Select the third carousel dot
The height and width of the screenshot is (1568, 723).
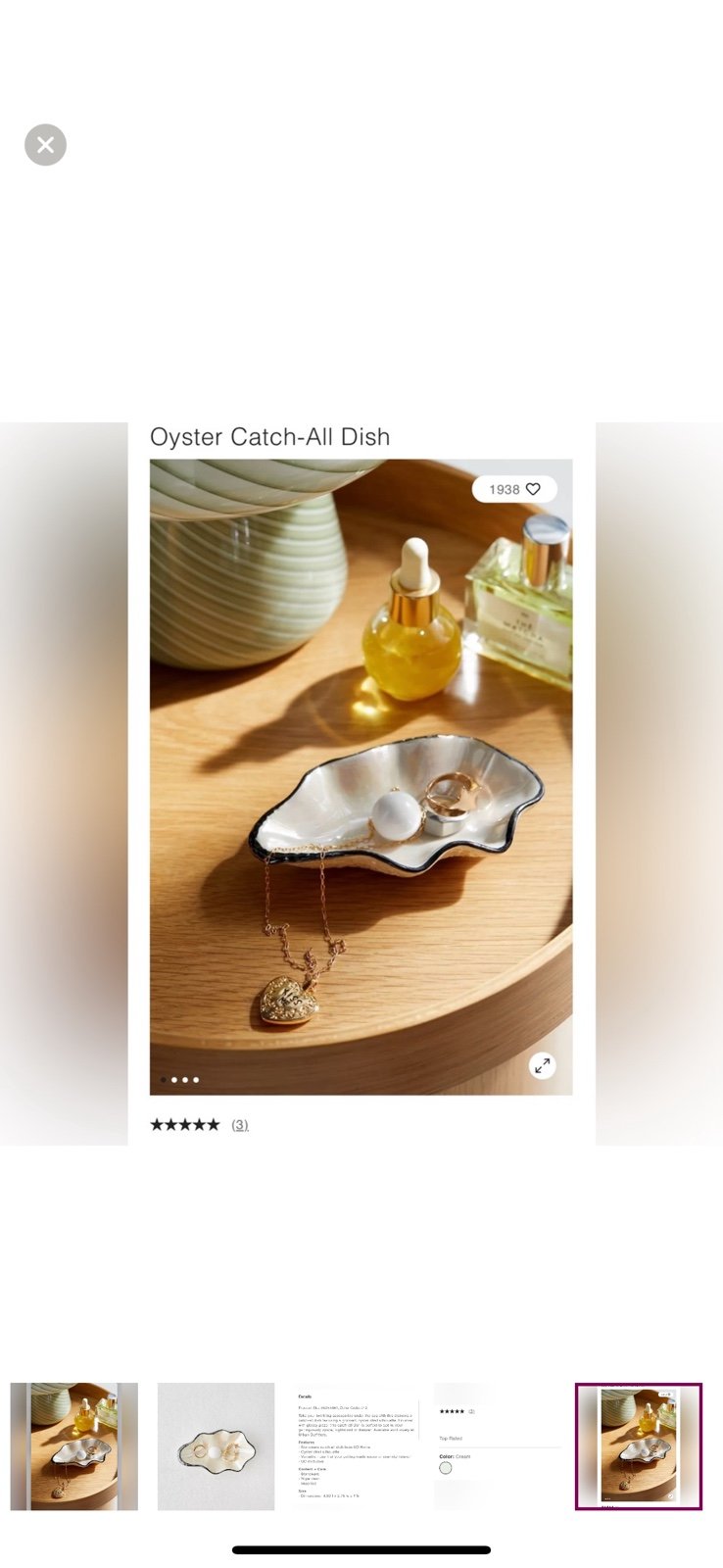click(185, 1080)
